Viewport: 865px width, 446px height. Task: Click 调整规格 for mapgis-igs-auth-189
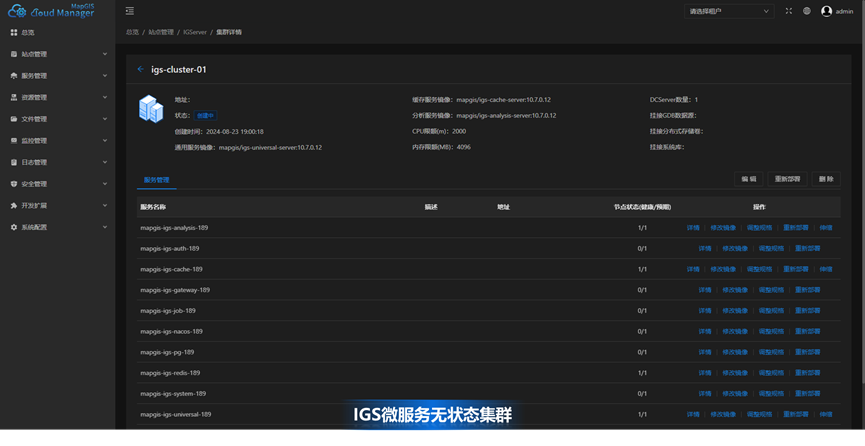(x=771, y=248)
